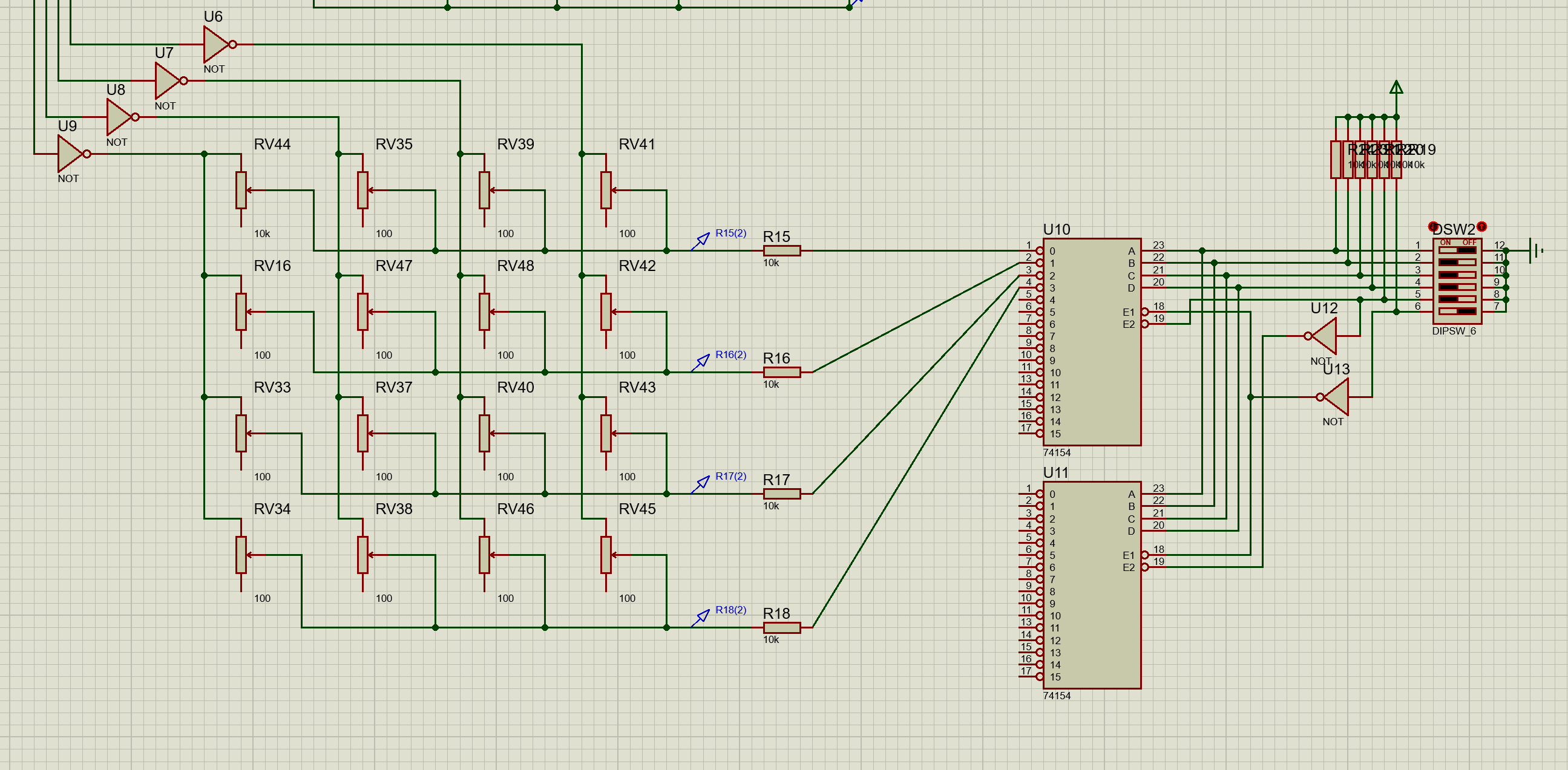The height and width of the screenshot is (770, 1568).
Task: Select potentiometer RV44 body
Action: [x=241, y=191]
